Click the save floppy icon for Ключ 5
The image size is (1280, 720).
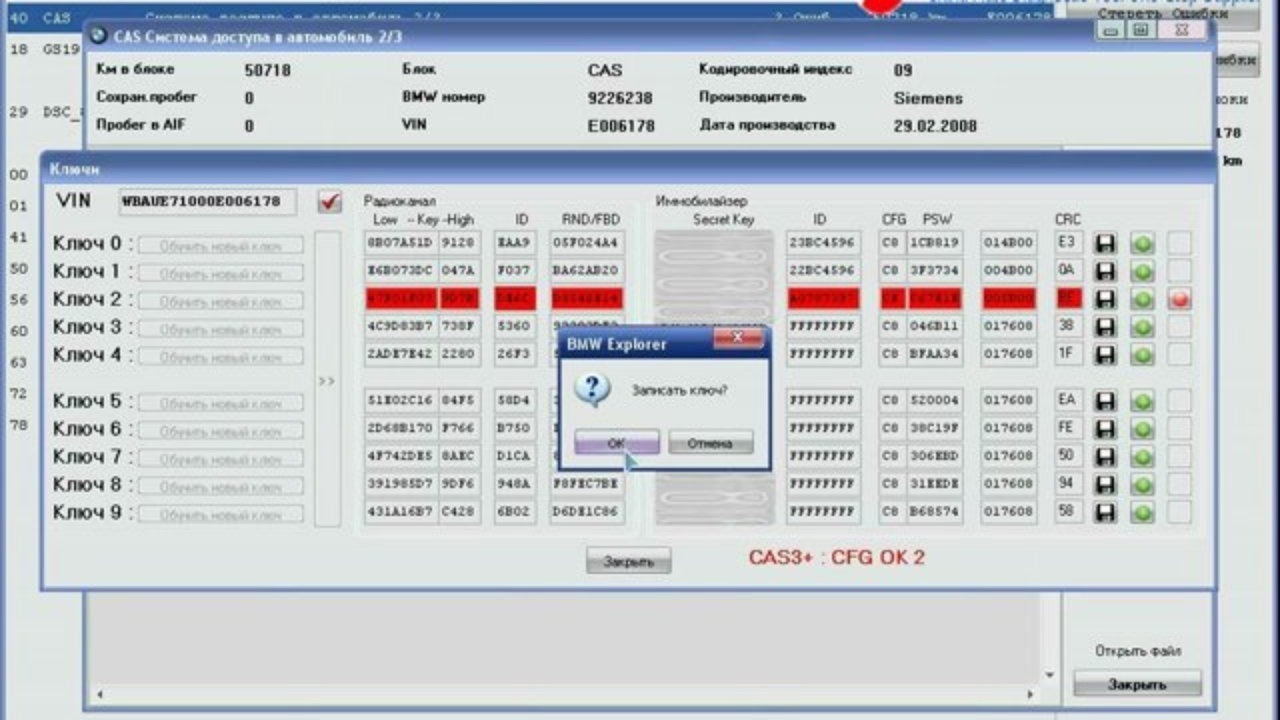coord(1104,401)
